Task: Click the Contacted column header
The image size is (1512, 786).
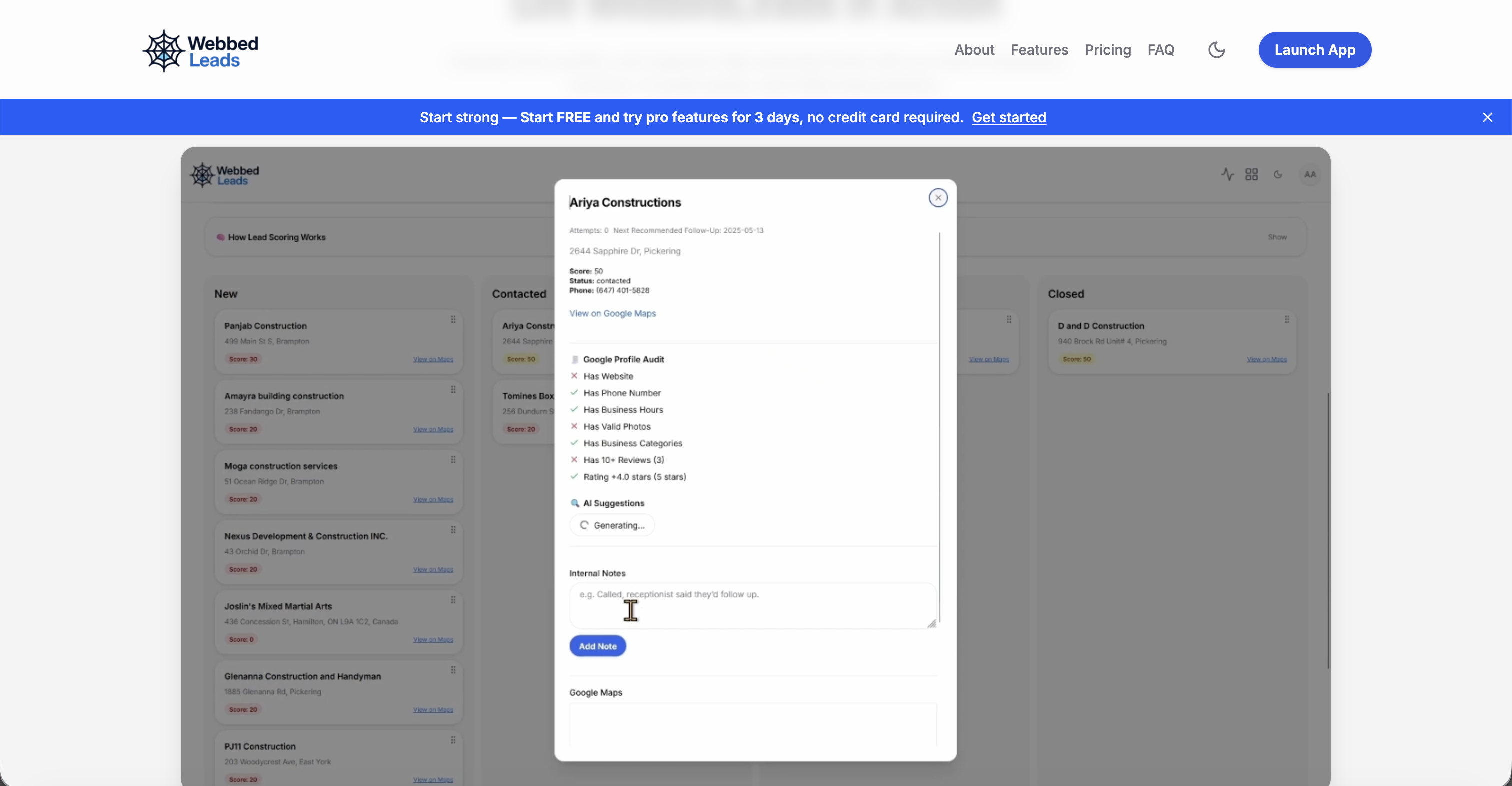Action: click(519, 294)
